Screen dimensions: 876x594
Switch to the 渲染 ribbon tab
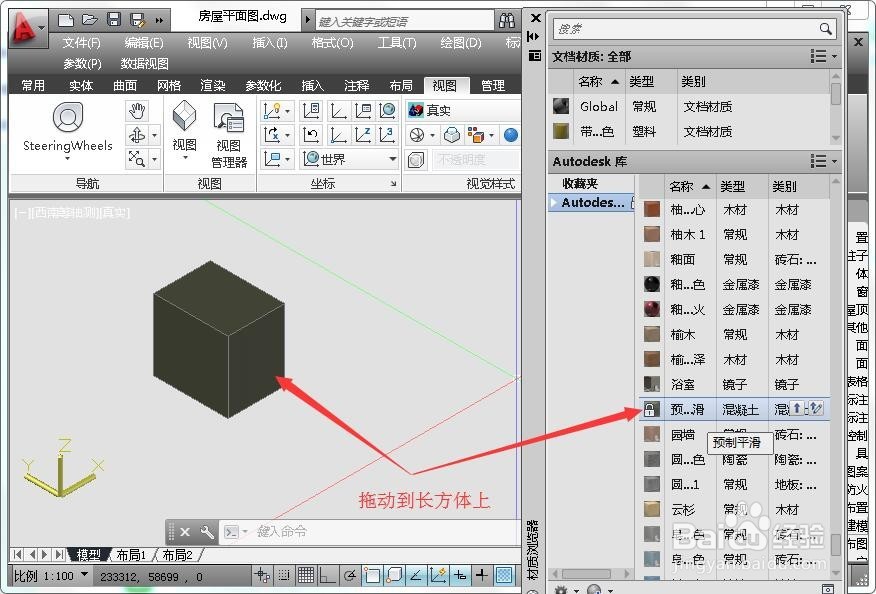211,85
